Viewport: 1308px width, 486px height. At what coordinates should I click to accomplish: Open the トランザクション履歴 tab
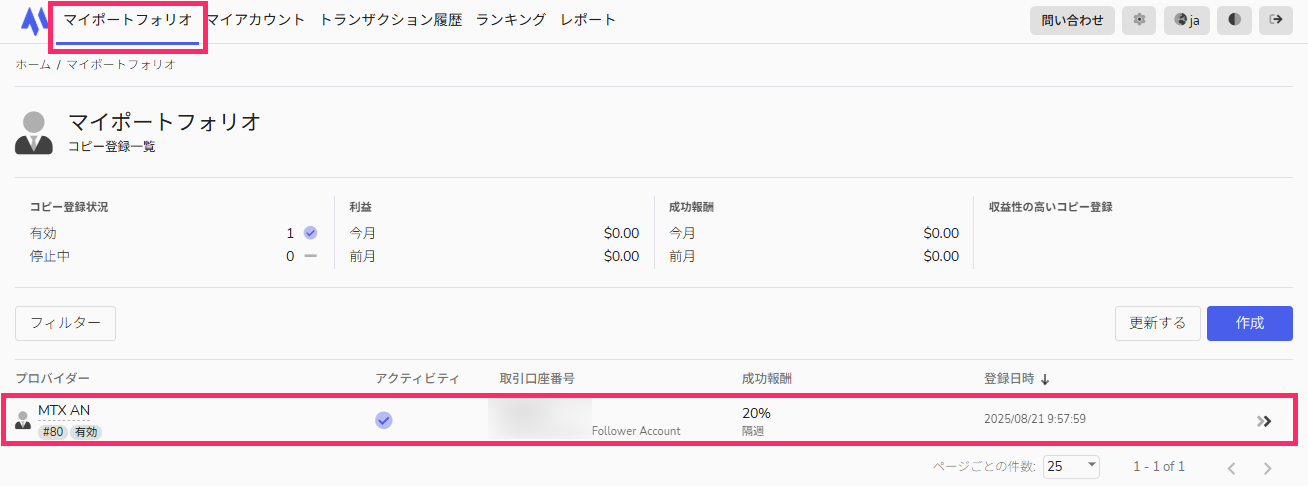tap(391, 20)
